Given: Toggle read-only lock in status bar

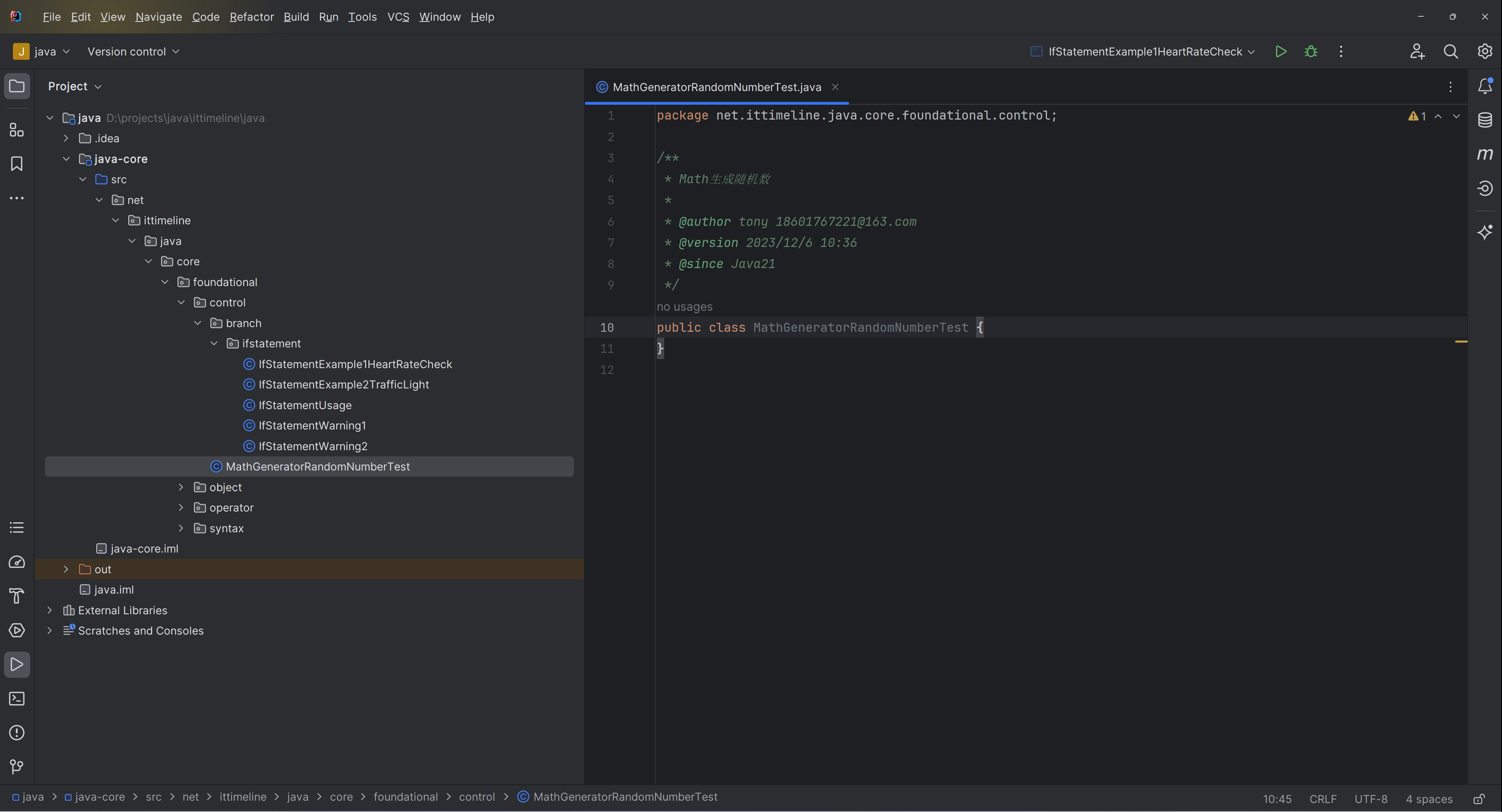Looking at the screenshot, I should [1479, 799].
